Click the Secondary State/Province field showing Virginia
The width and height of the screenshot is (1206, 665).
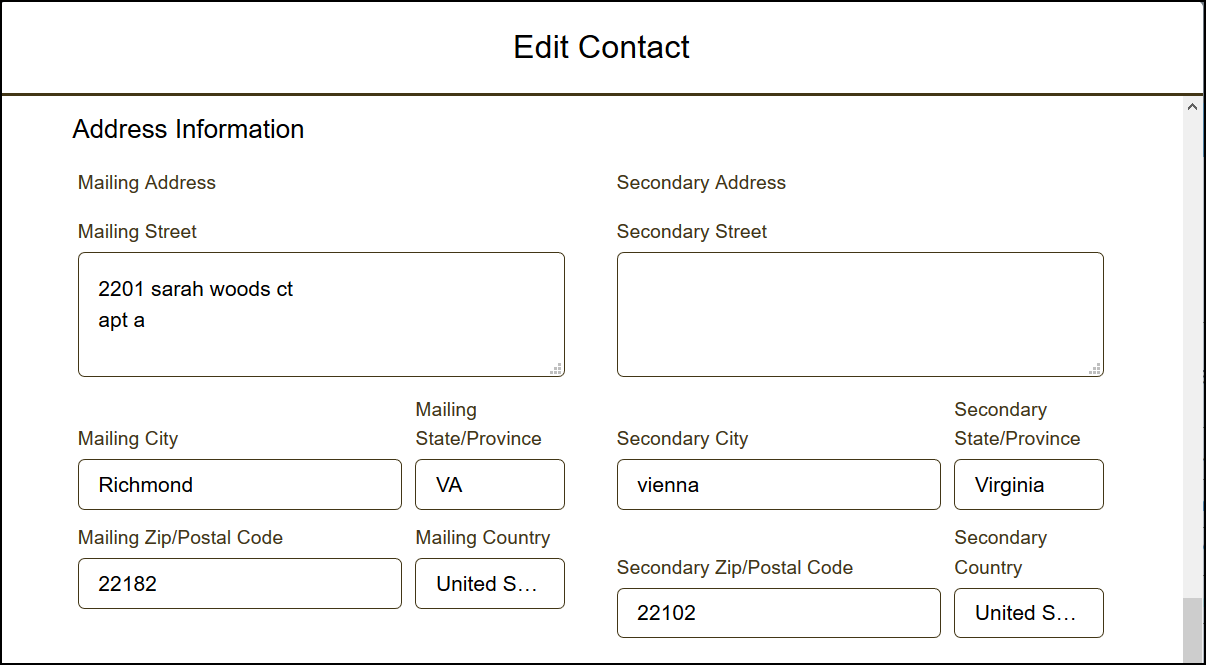[1029, 485]
